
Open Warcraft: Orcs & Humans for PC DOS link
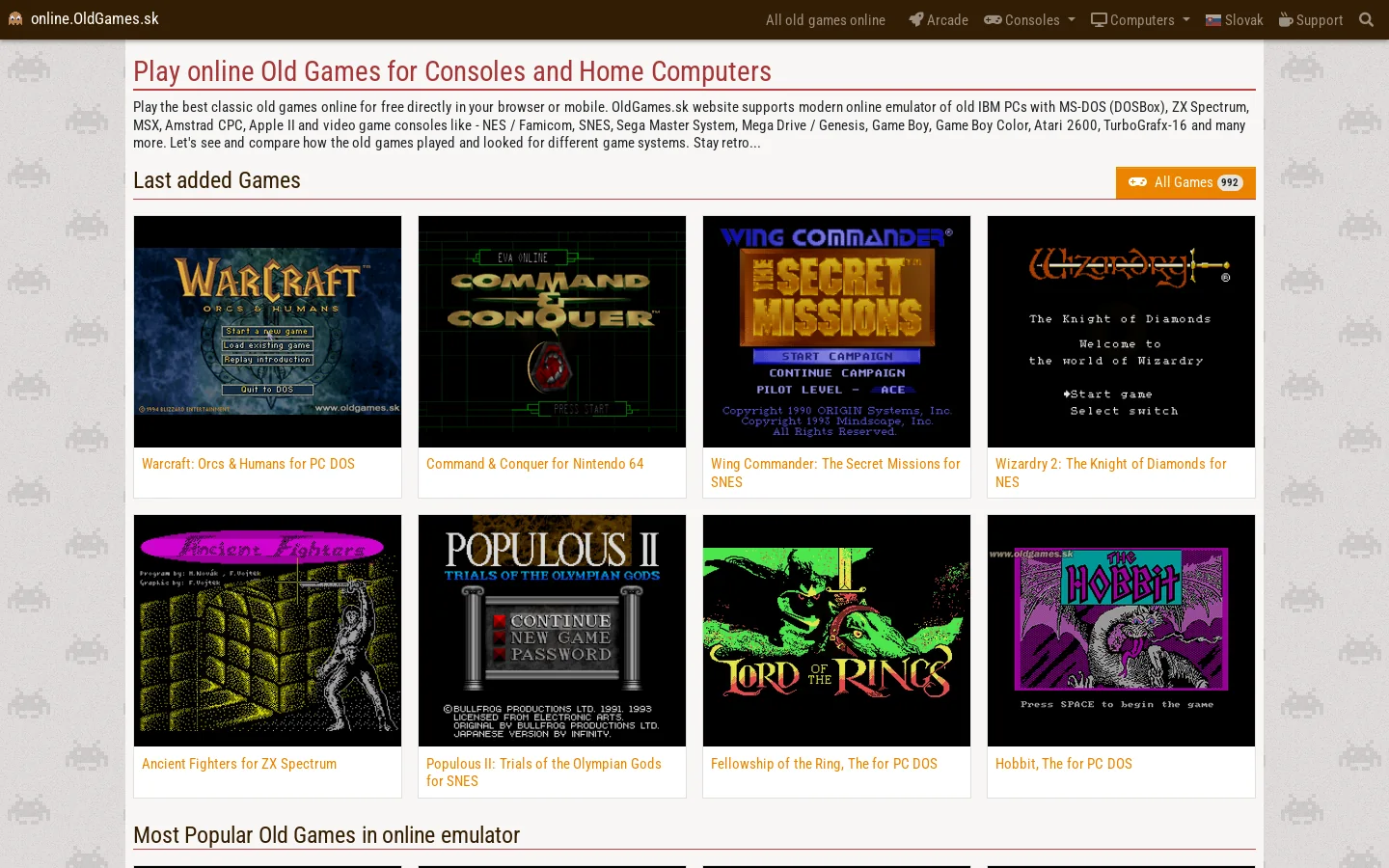click(248, 464)
